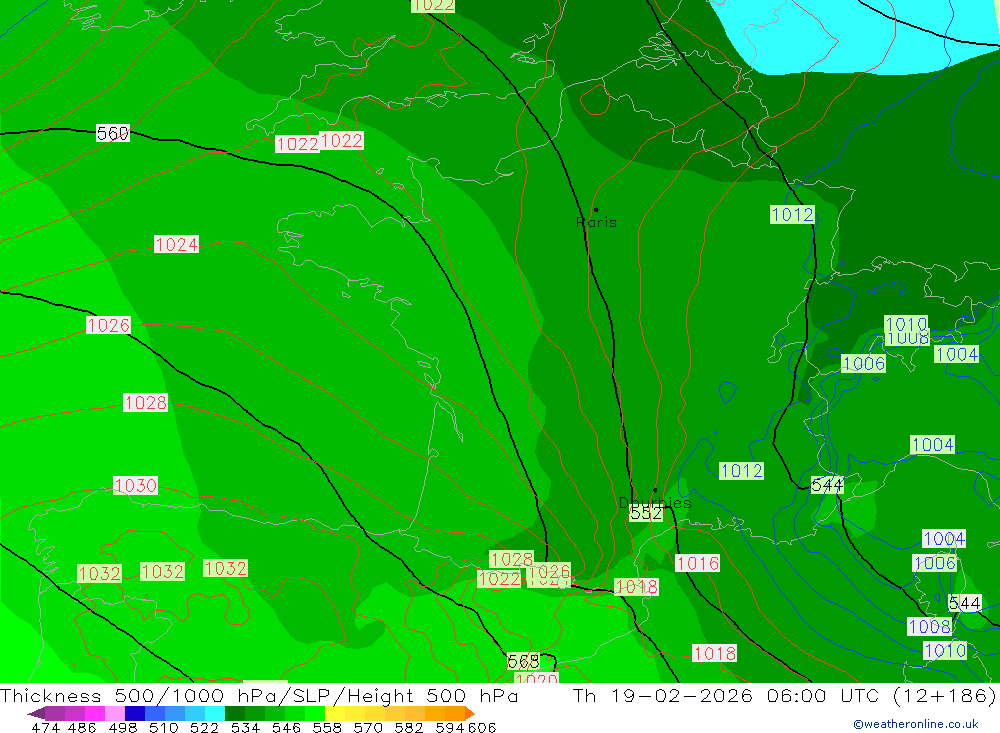Click the map title 'Thickness 500/1000 hPa/SLP/Height 500 hPa'
1000x733 pixels.
259,696
